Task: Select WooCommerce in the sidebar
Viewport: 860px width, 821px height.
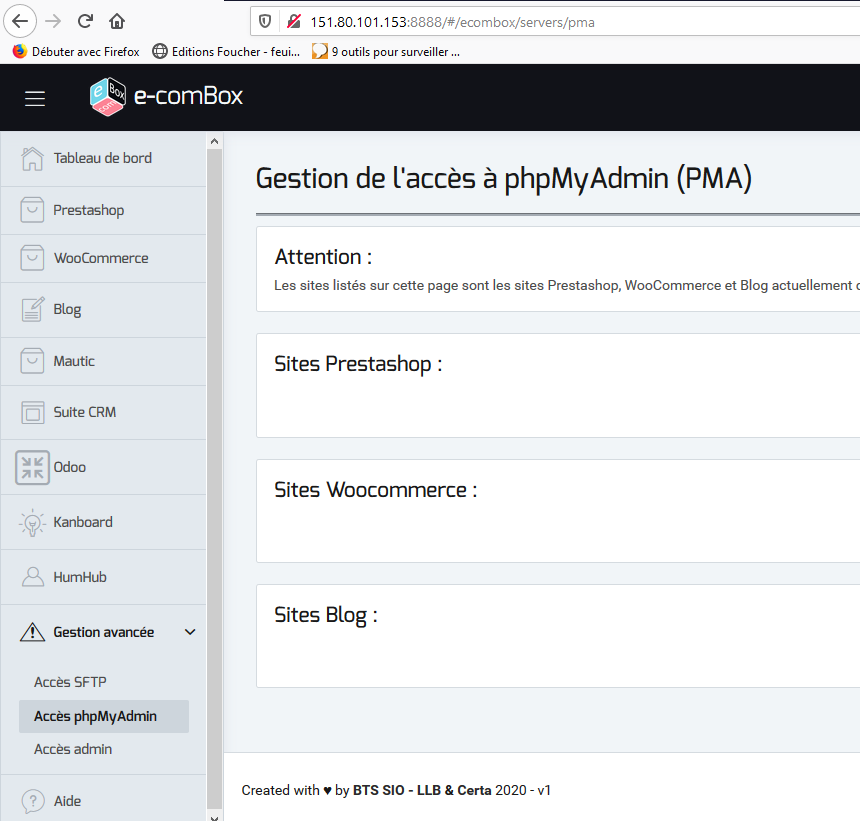Action: coord(101,258)
